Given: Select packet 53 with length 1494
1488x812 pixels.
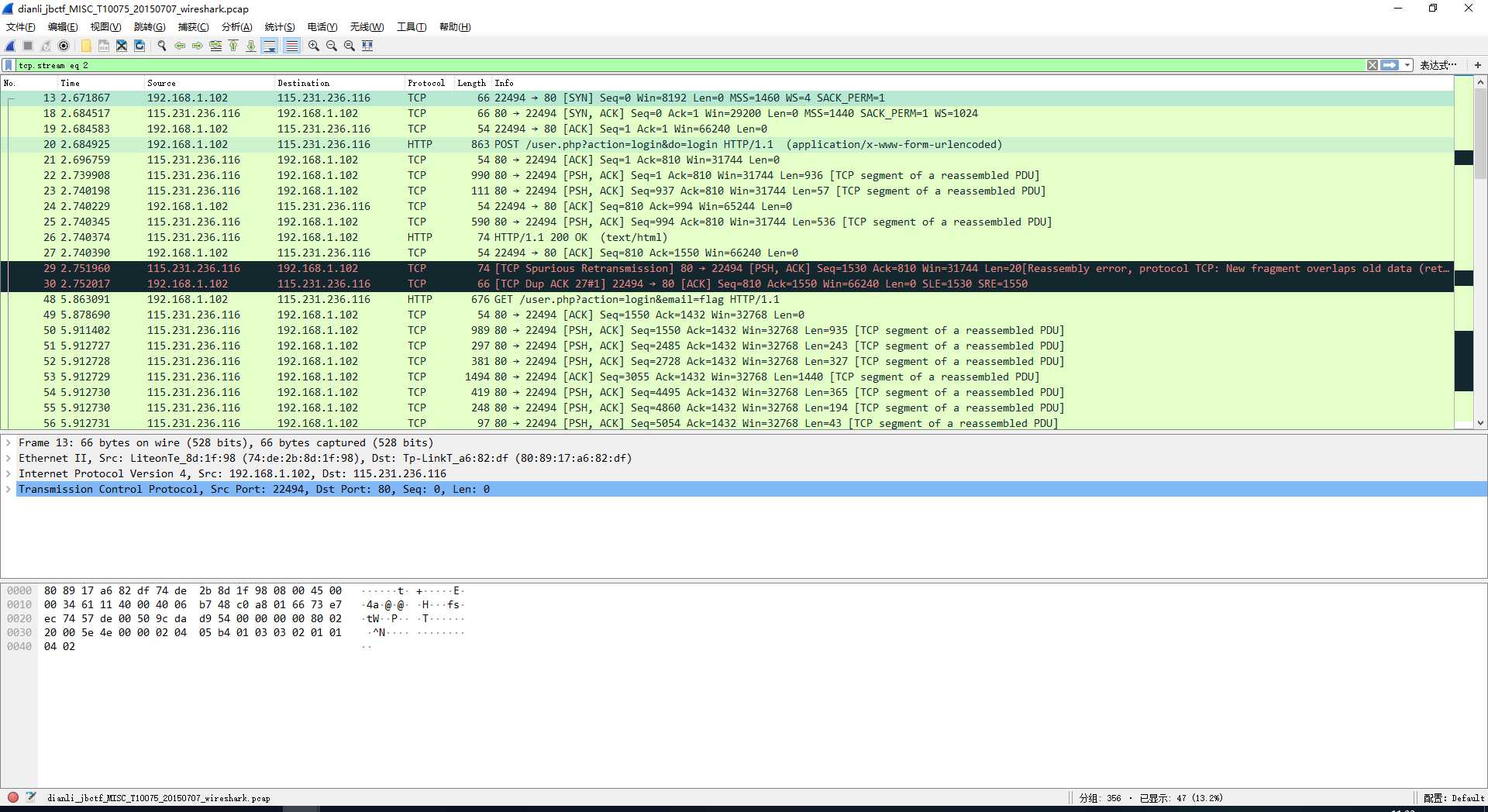Looking at the screenshot, I should pyautogui.click(x=727, y=377).
